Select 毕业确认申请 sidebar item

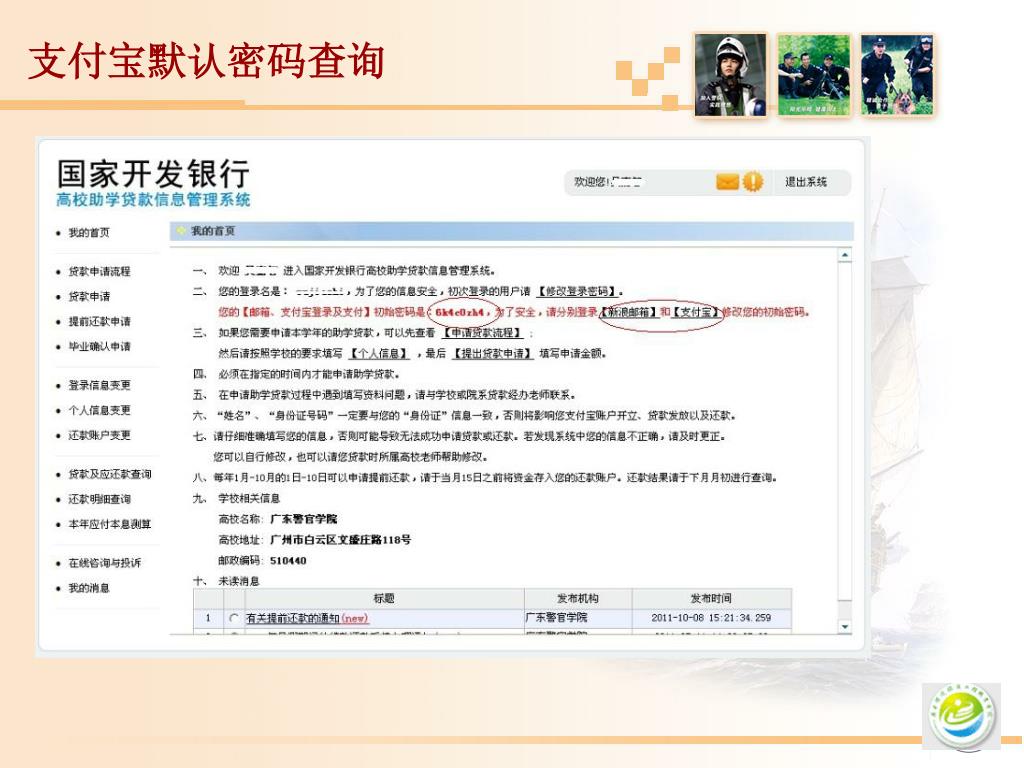coord(99,346)
